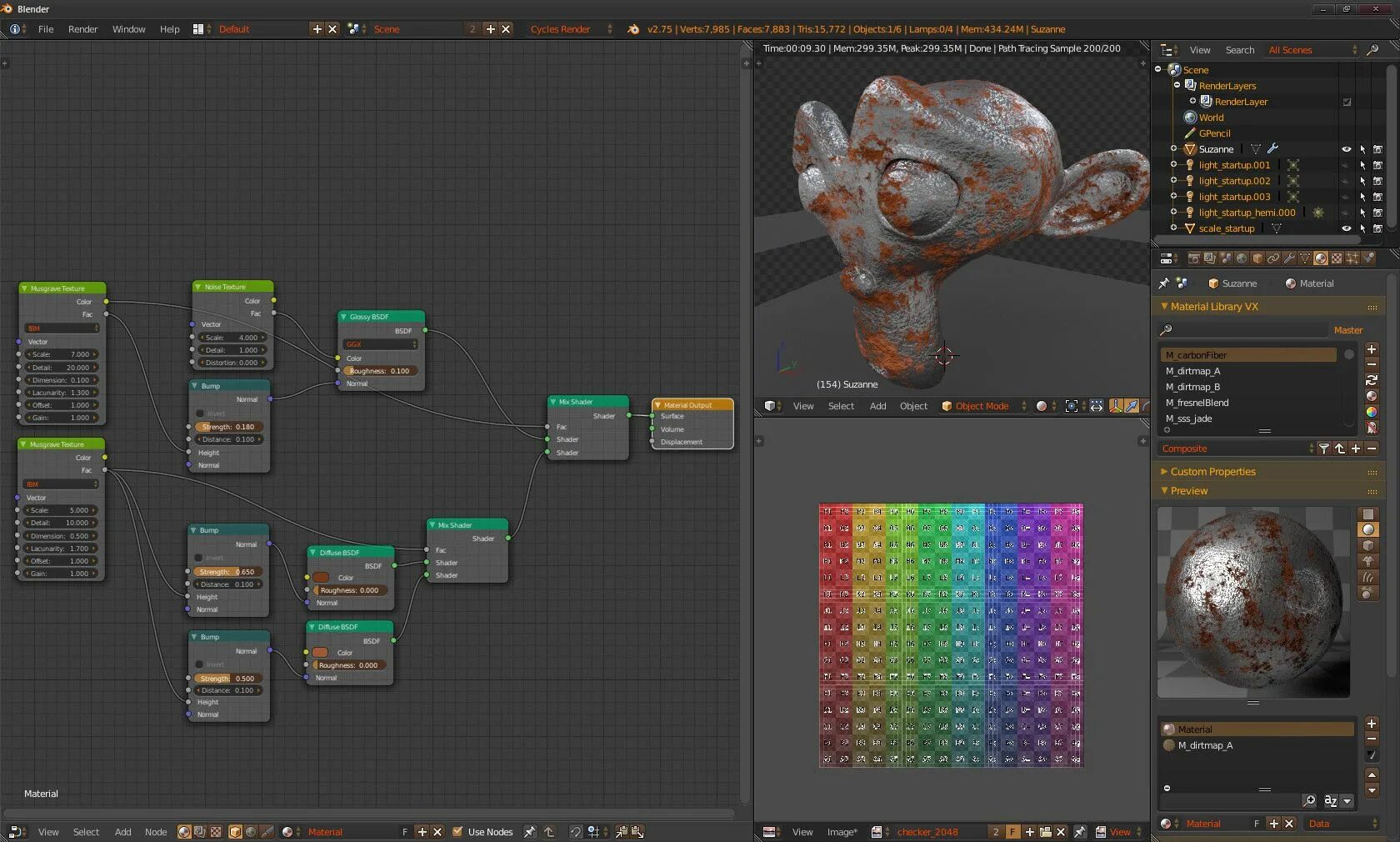1400x842 pixels.
Task: Click the World item in outliner
Action: tap(1211, 118)
